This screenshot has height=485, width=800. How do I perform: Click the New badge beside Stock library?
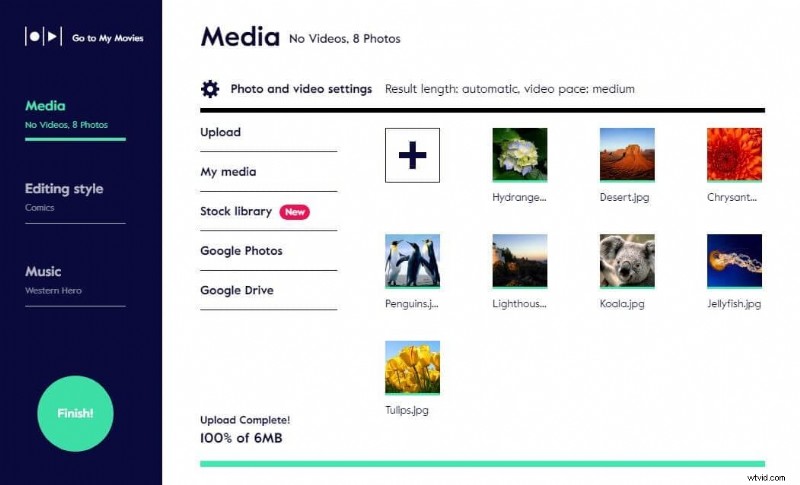(294, 212)
